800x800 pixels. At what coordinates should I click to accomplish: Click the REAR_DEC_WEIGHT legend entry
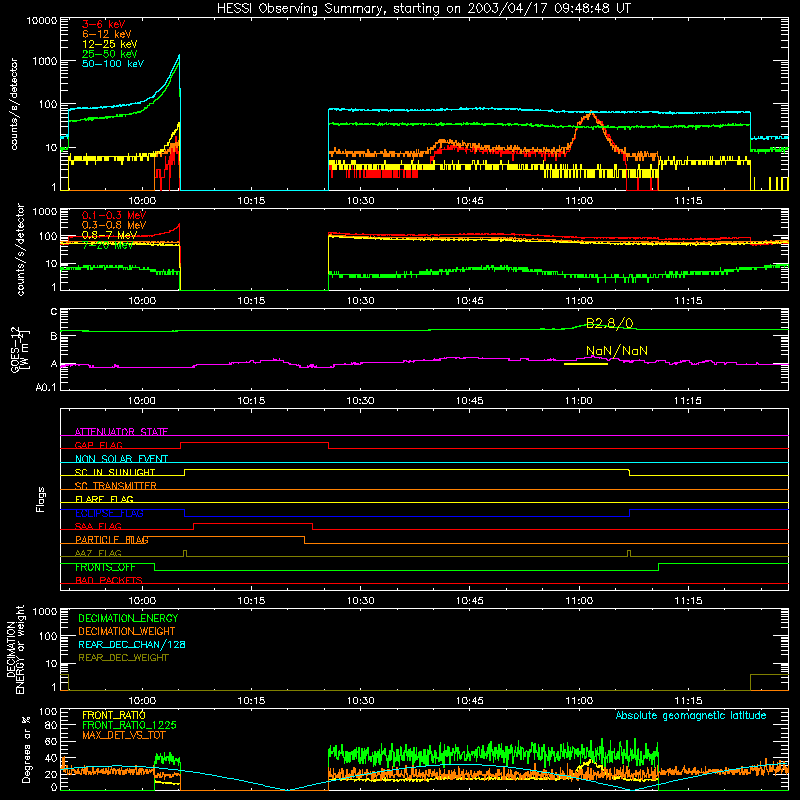(123, 658)
